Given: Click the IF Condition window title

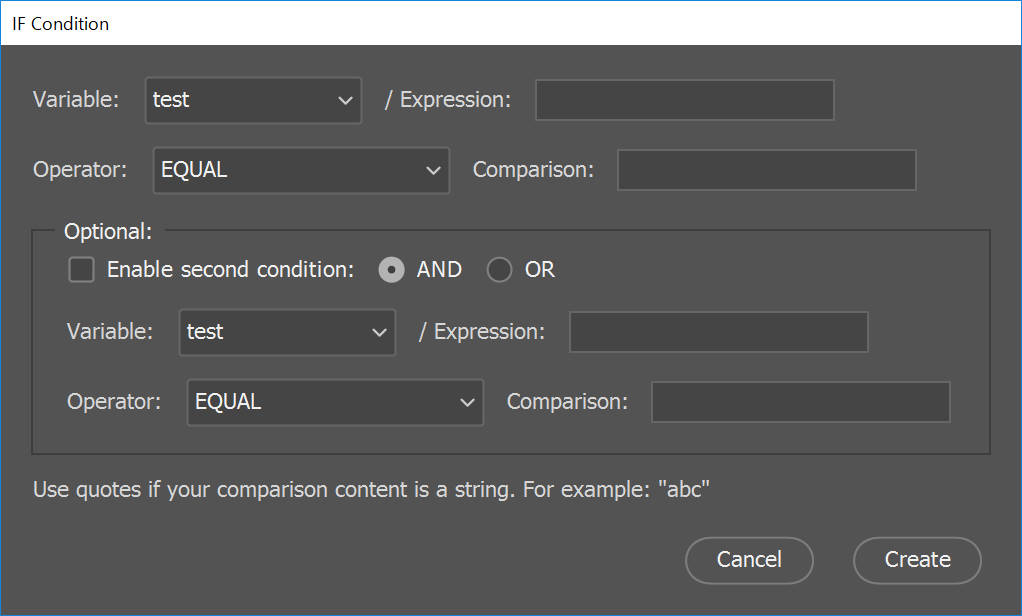Looking at the screenshot, I should (x=61, y=24).
